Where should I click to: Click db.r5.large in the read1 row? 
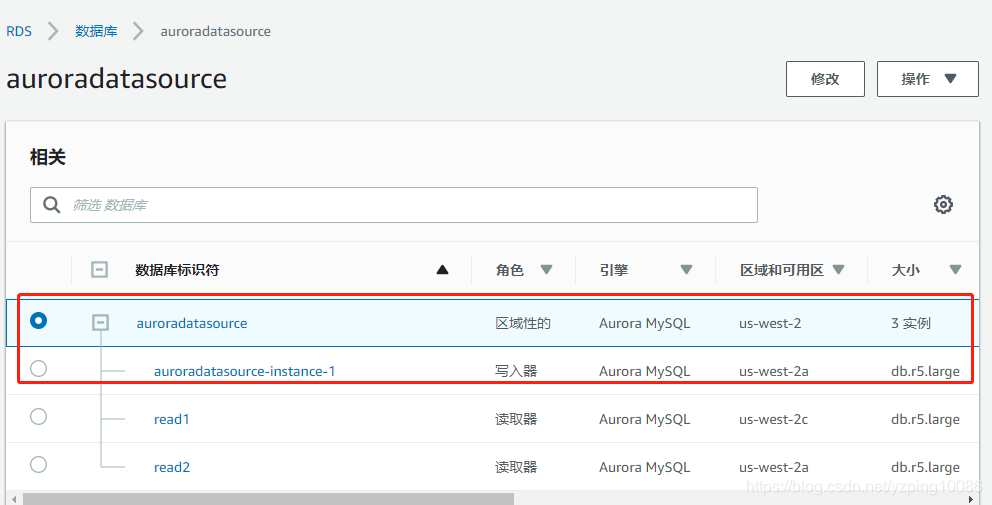click(x=925, y=420)
